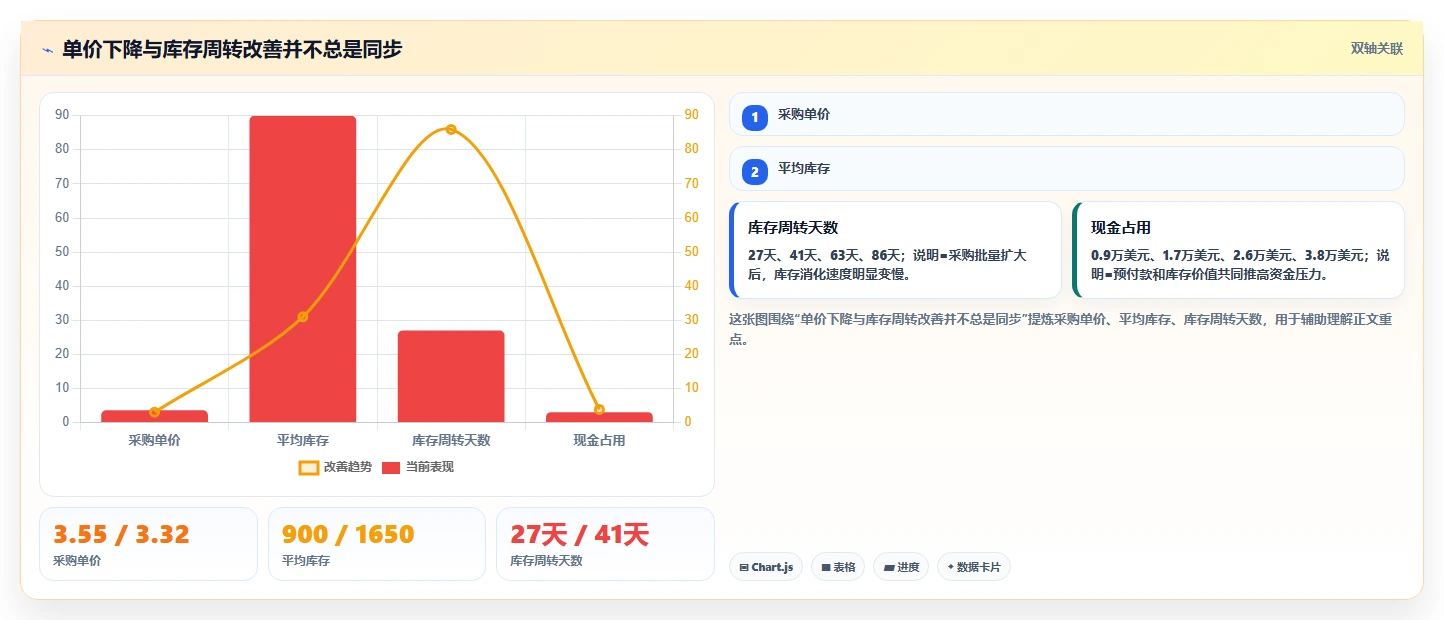The width and height of the screenshot is (1444, 620).
Task: Click the text 27天、41天、63天、86天
Action: tap(826, 255)
